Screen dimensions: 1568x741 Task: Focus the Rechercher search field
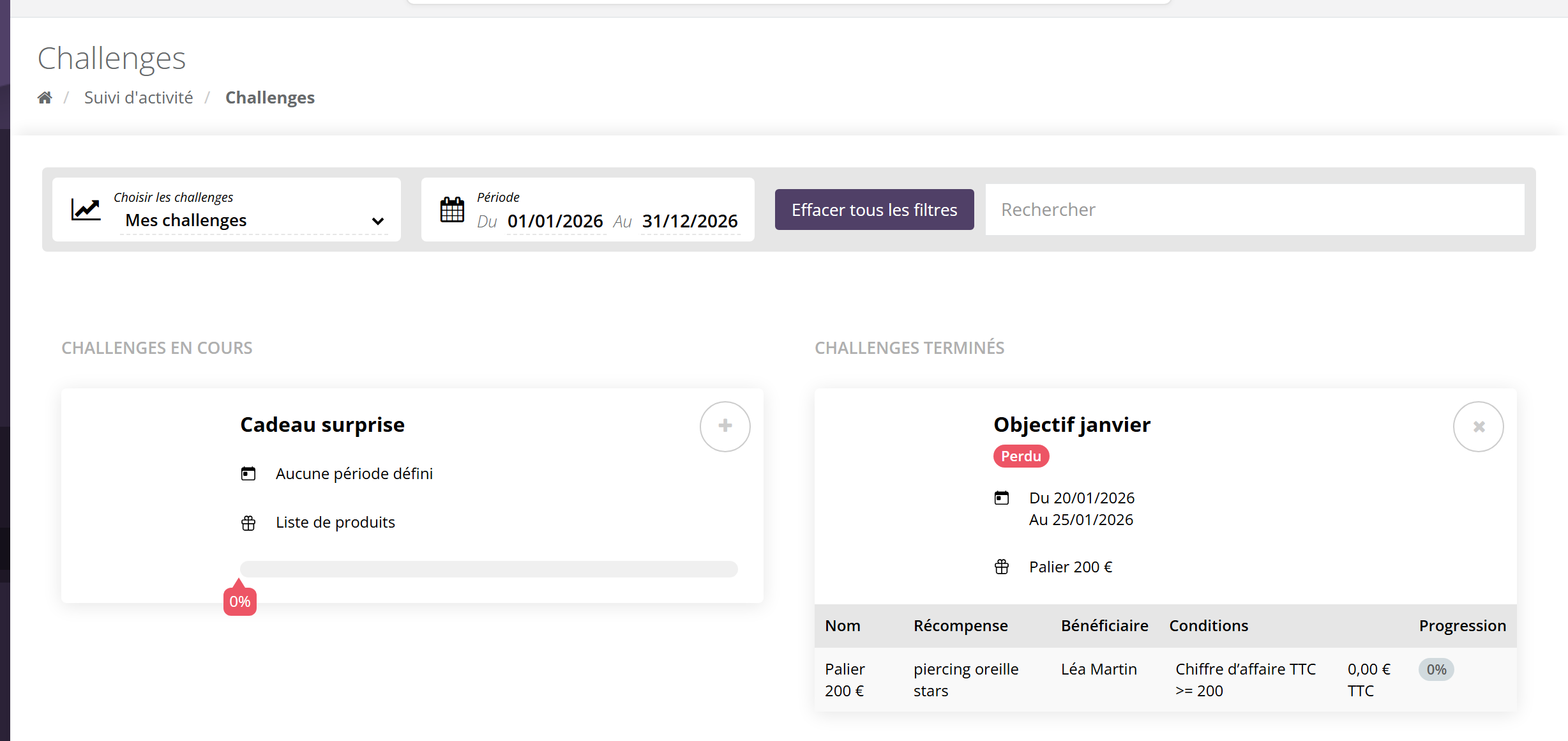pyautogui.click(x=1255, y=210)
